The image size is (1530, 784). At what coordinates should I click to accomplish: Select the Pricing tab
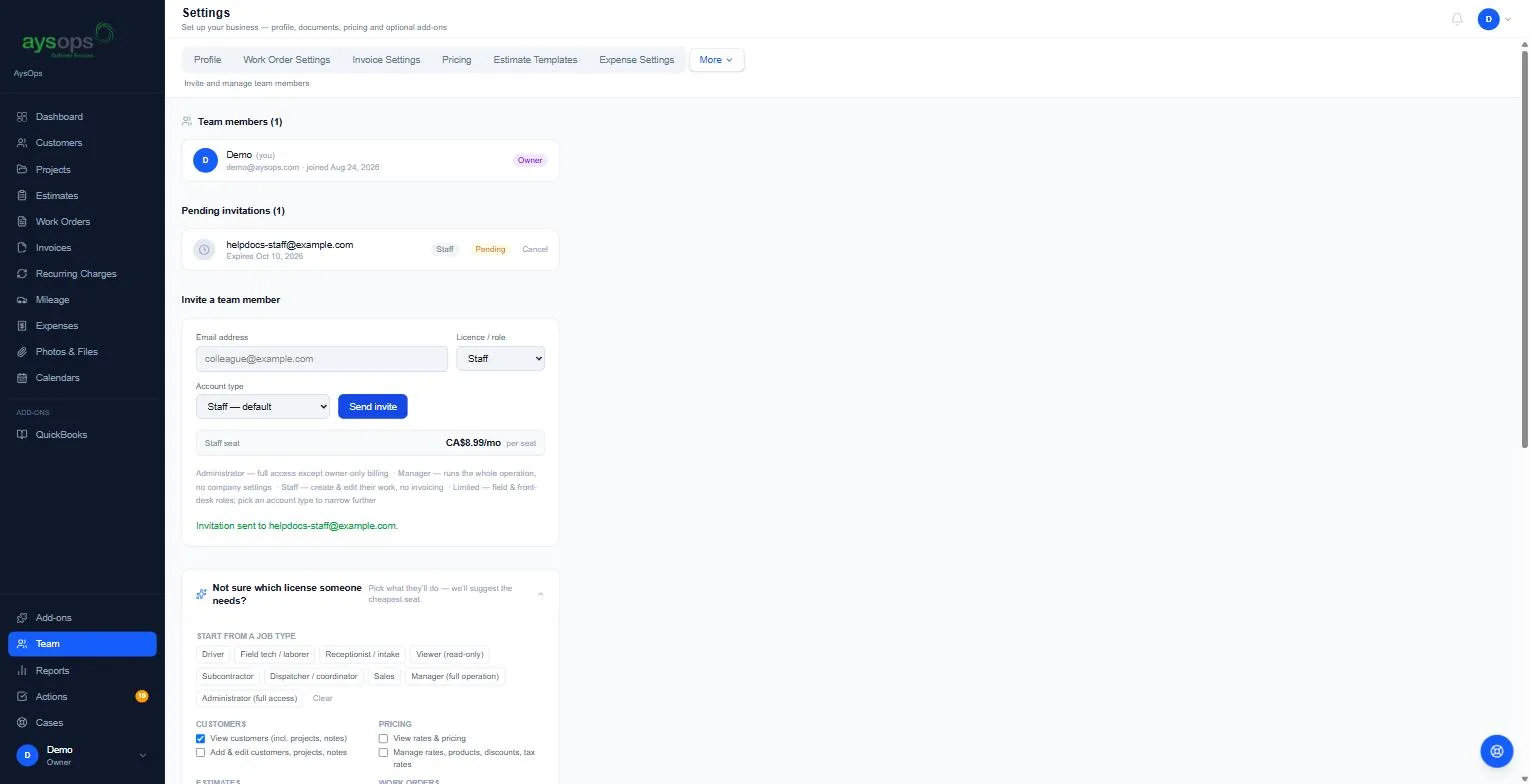tap(456, 60)
